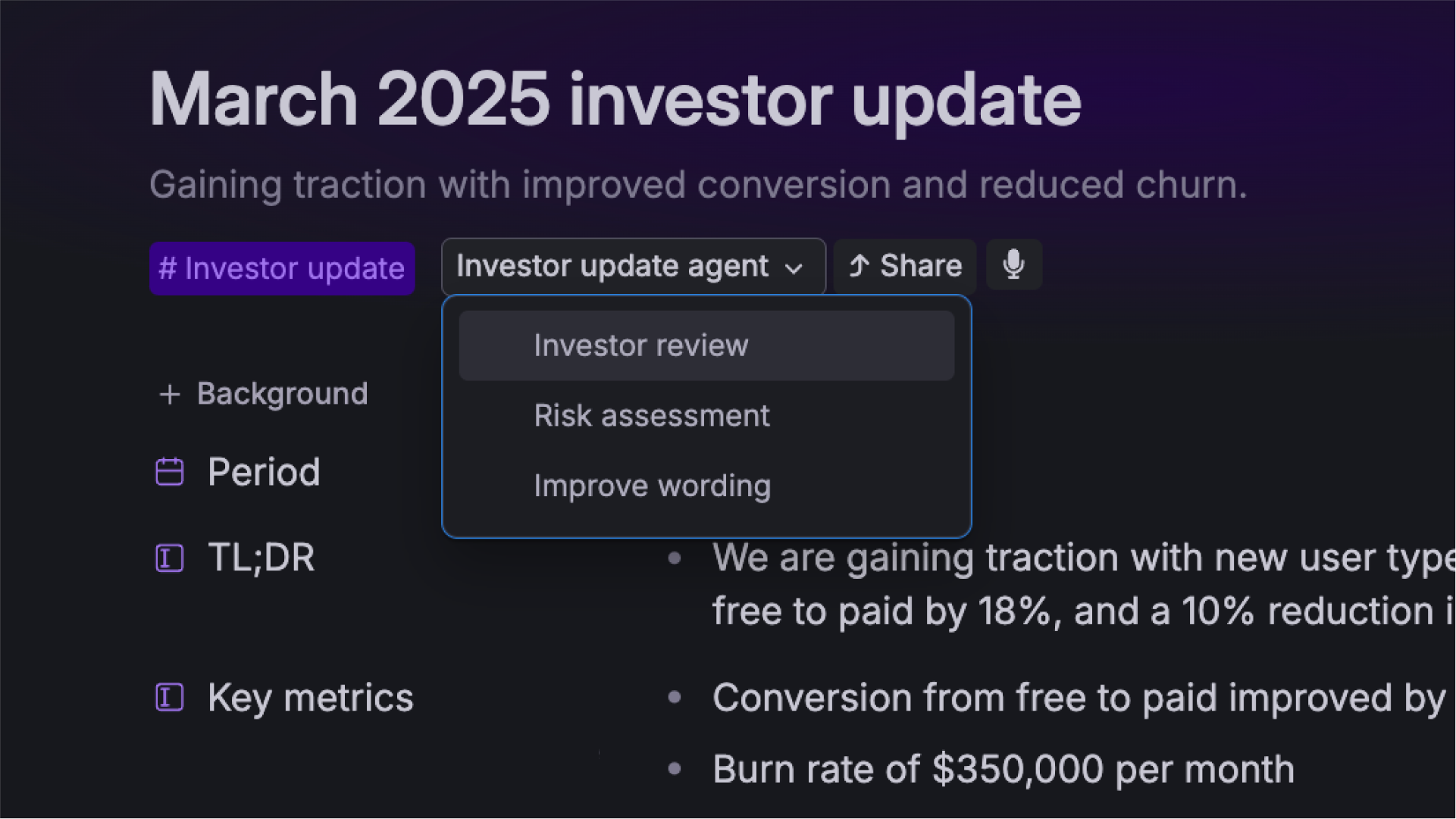The width and height of the screenshot is (1456, 819).
Task: Choose Risk assessment from the menu
Action: coord(706,416)
